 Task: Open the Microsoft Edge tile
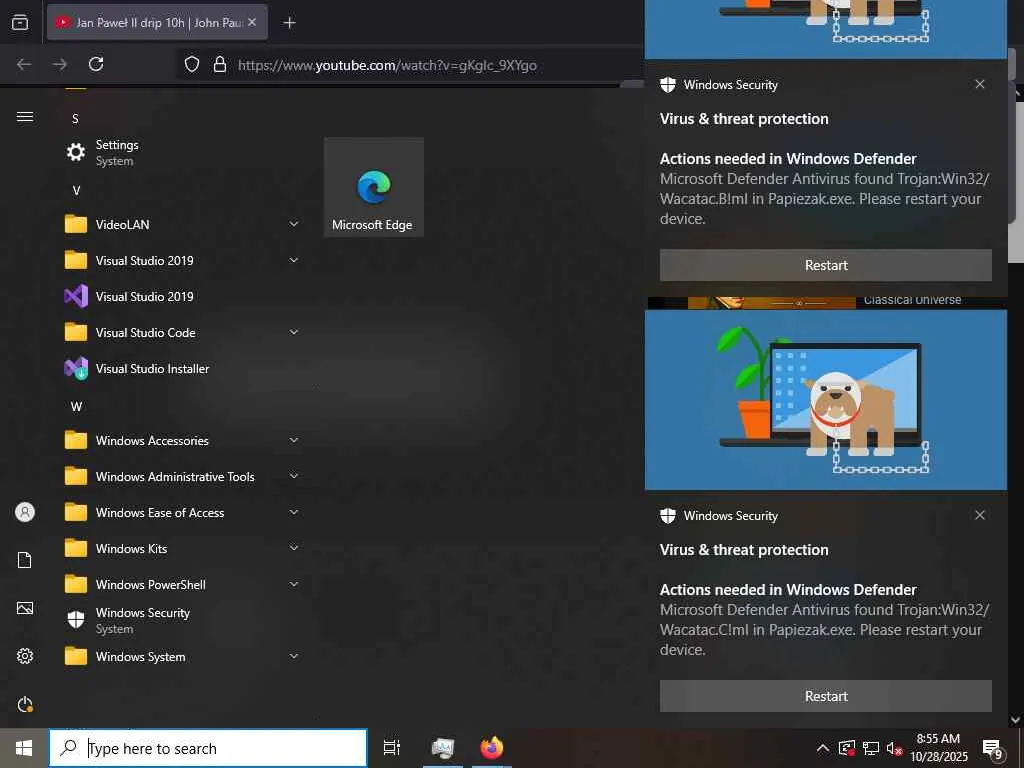coord(374,187)
